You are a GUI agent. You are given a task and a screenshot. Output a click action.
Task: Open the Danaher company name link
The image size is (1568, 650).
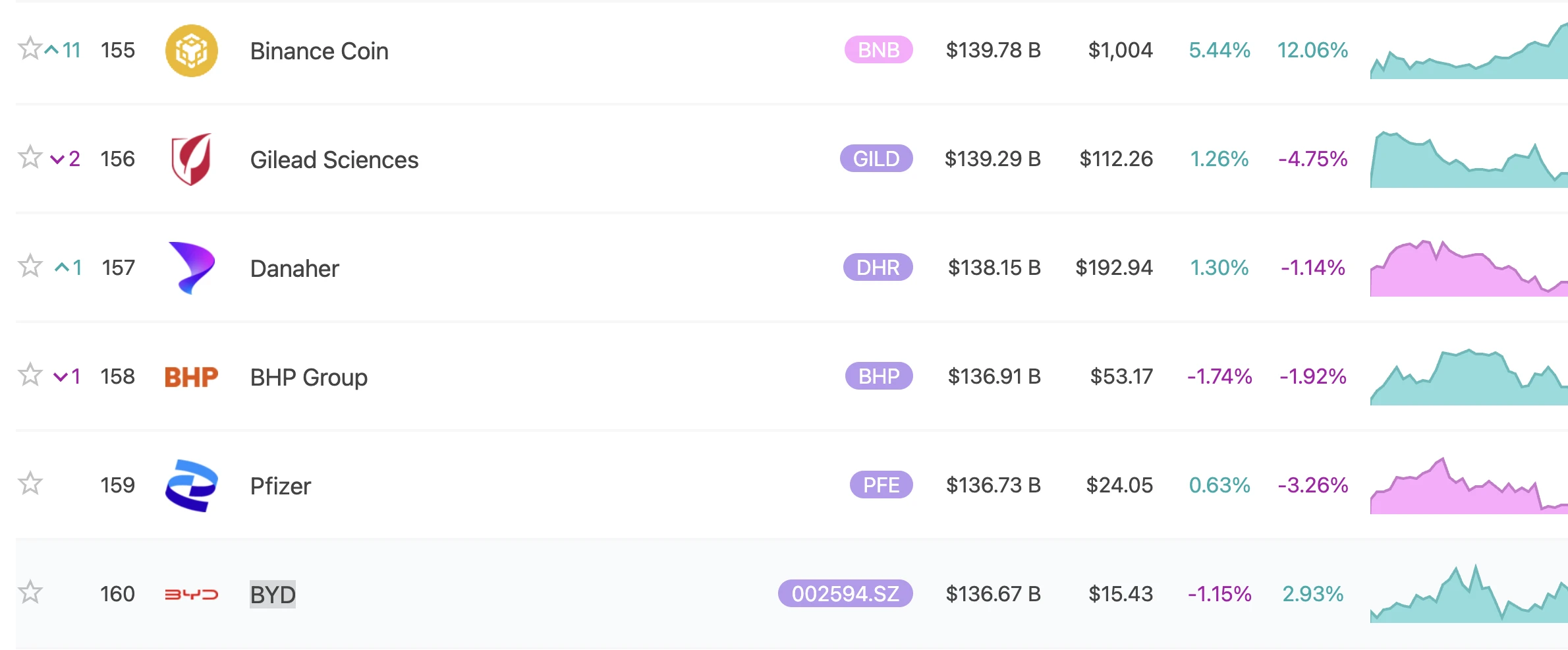[x=295, y=268]
